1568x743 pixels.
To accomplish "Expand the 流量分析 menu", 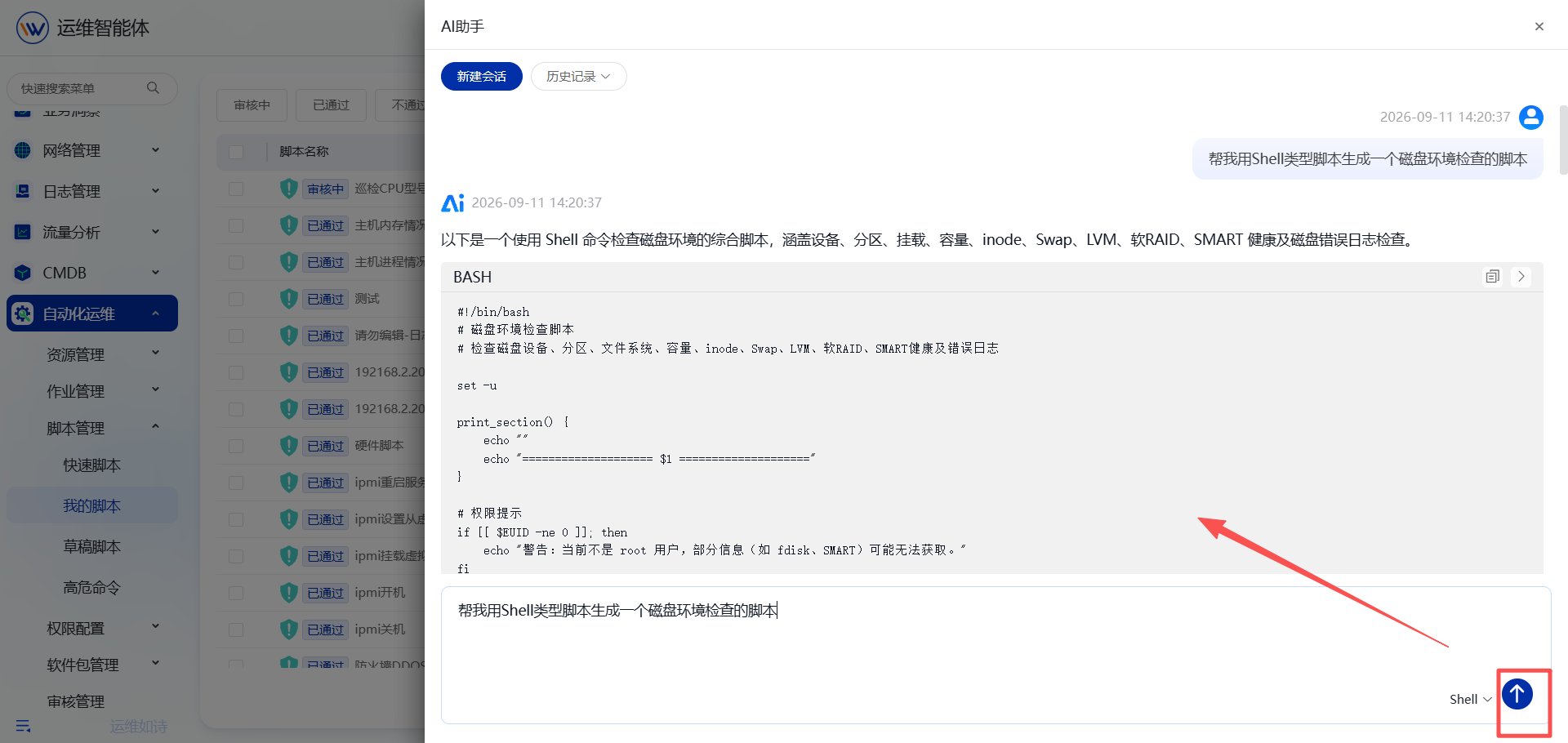I will click(155, 232).
